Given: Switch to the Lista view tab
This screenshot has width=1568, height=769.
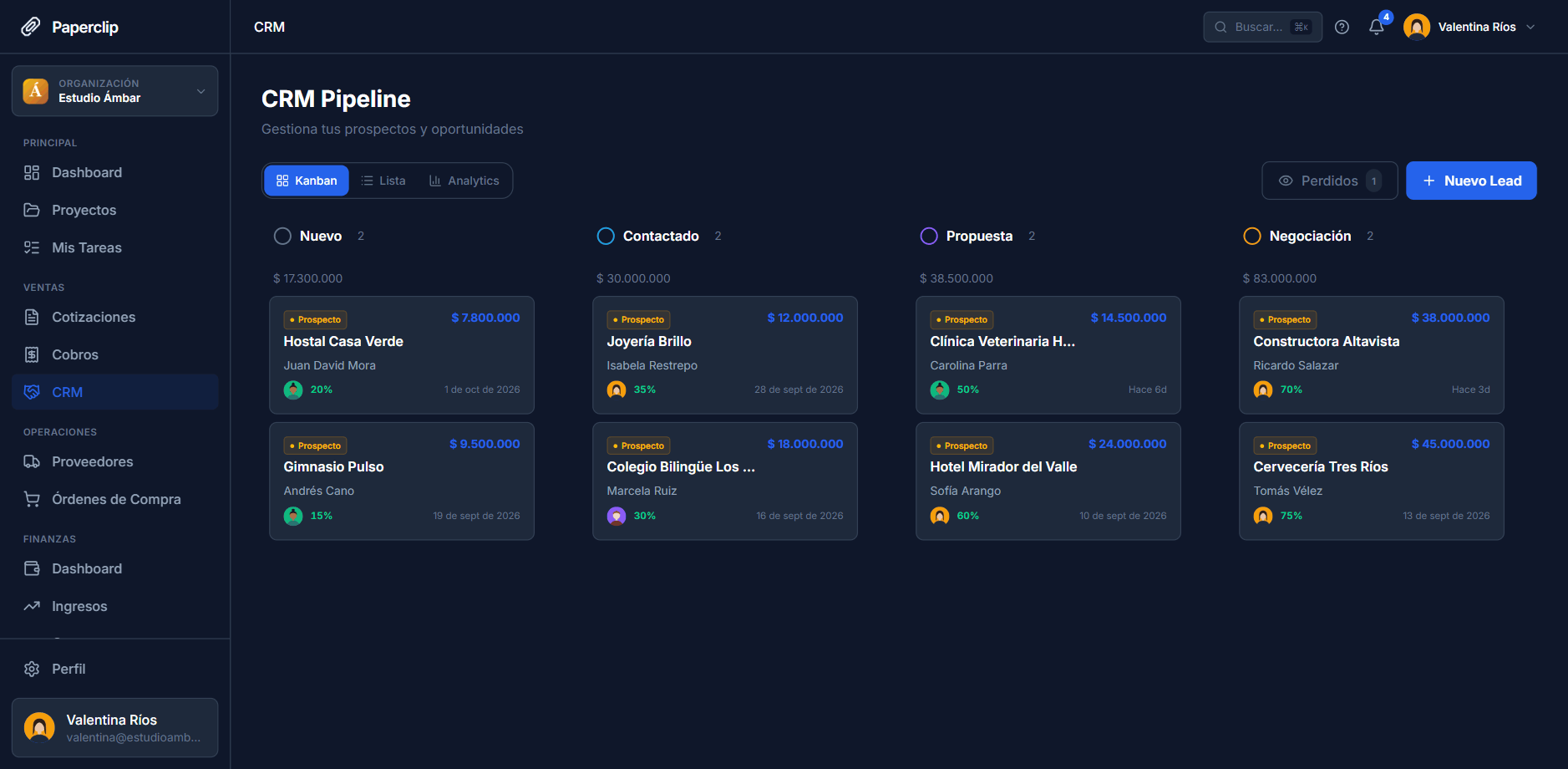Looking at the screenshot, I should click(x=383, y=181).
